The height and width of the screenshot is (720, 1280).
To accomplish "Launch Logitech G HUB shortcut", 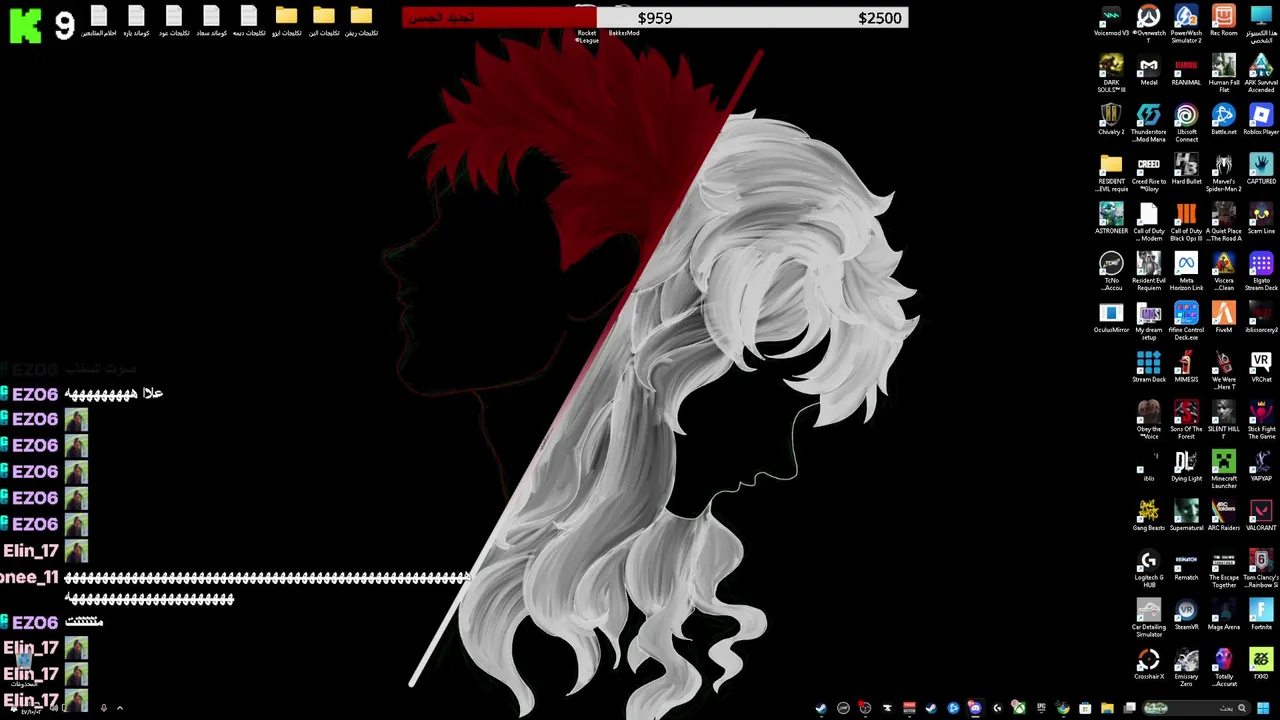I will (x=1148, y=569).
